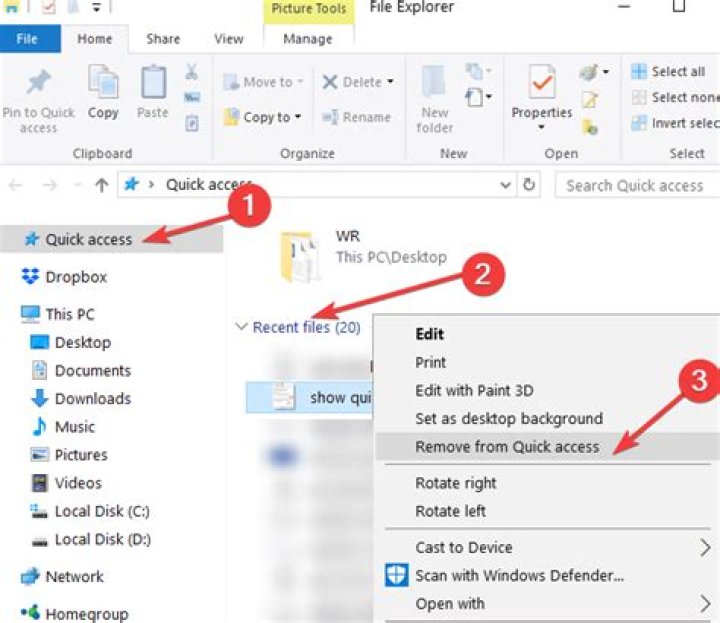Click the Paste clipboard icon
The width and height of the screenshot is (720, 623).
153,81
